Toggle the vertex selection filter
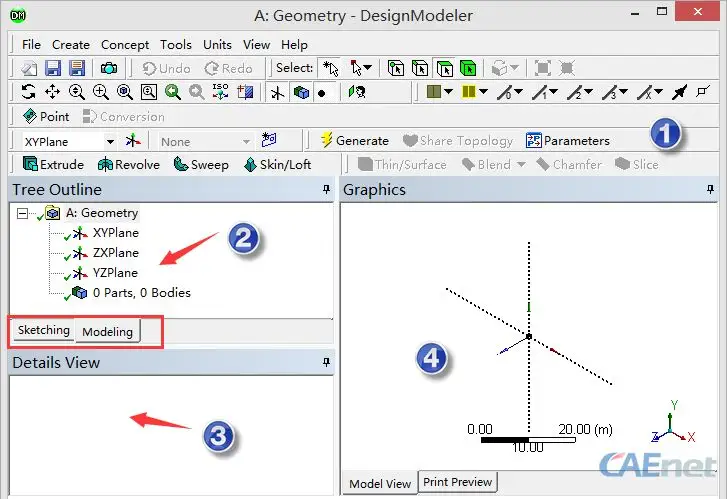 (x=395, y=69)
